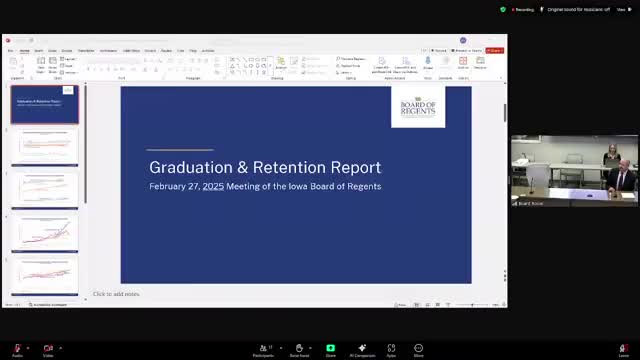
Task: Switch to Reading view icon
Action: [x=438, y=305]
